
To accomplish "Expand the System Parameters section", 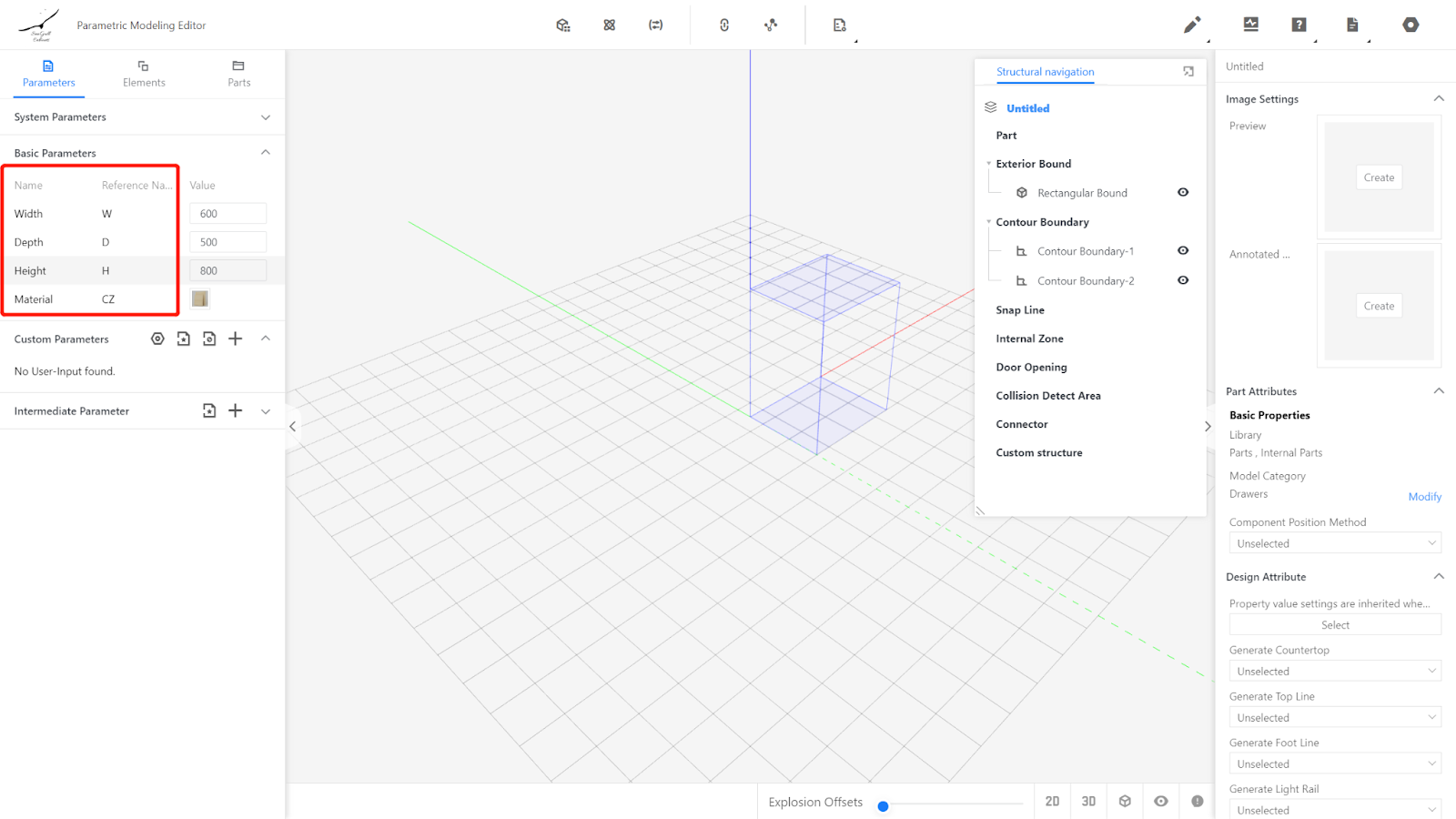I will [266, 117].
